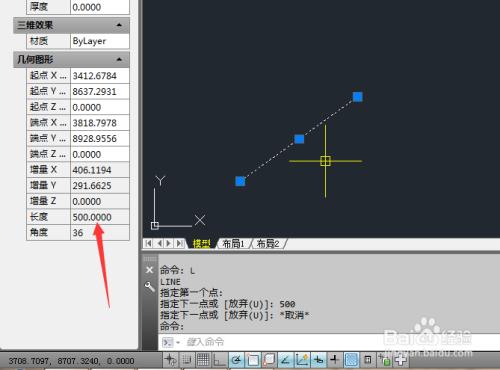Viewport: 500px width, 370px height.
Task: Go to next layout tab arrow
Action: pos(169,243)
